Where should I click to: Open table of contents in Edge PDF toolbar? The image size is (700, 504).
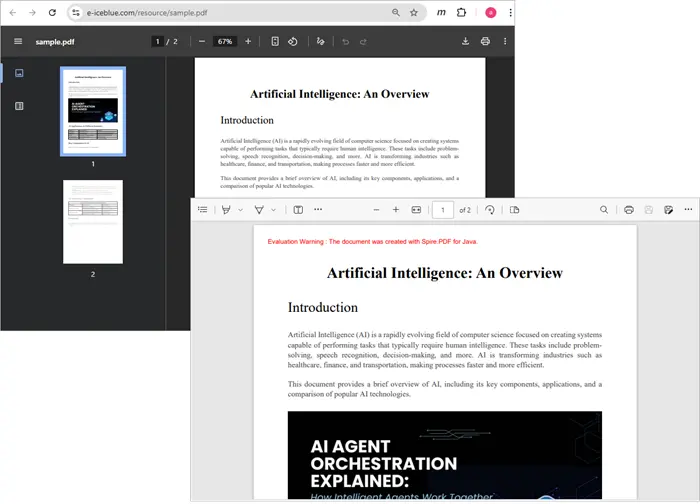pos(203,210)
